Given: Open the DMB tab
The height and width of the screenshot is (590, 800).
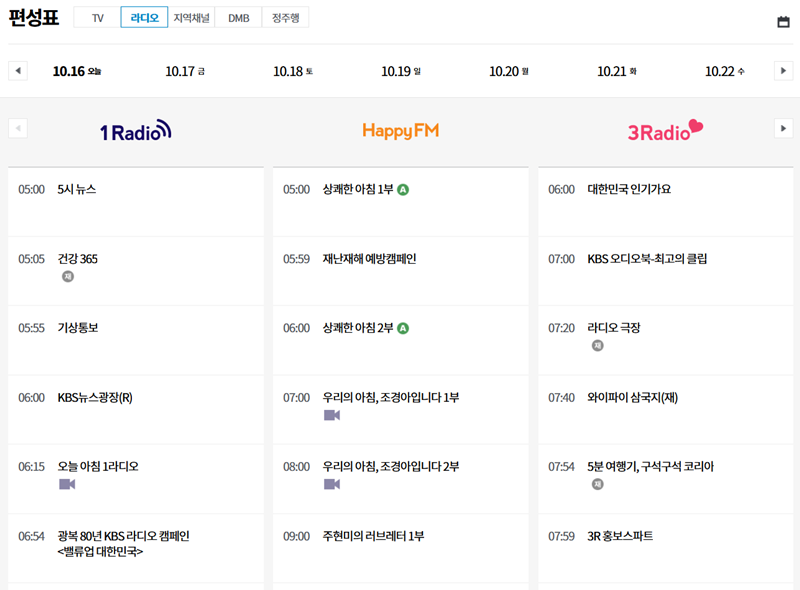Looking at the screenshot, I should pyautogui.click(x=238, y=18).
